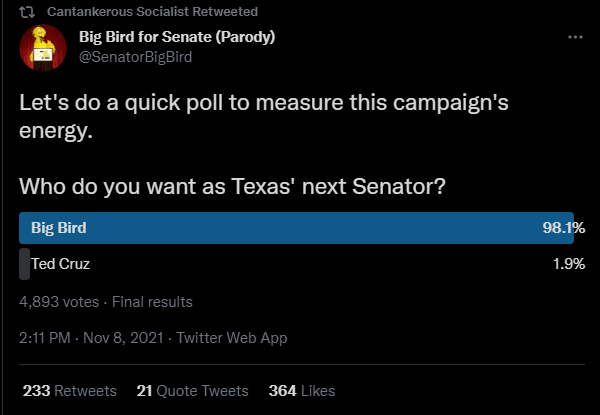Open the three-dot more options menu
Image resolution: width=600 pixels, height=415 pixels.
point(575,37)
